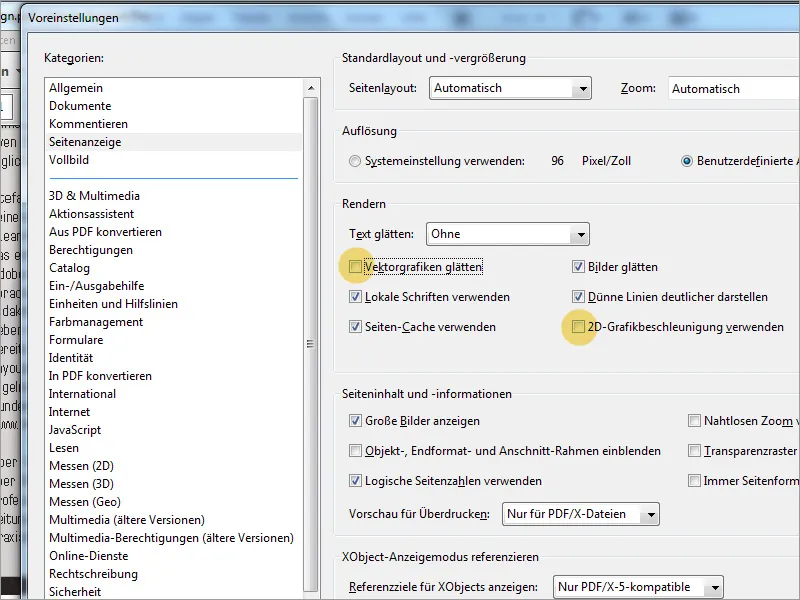The width and height of the screenshot is (800, 600).
Task: Toggle Lokale Schriften verwenden
Action: [355, 297]
